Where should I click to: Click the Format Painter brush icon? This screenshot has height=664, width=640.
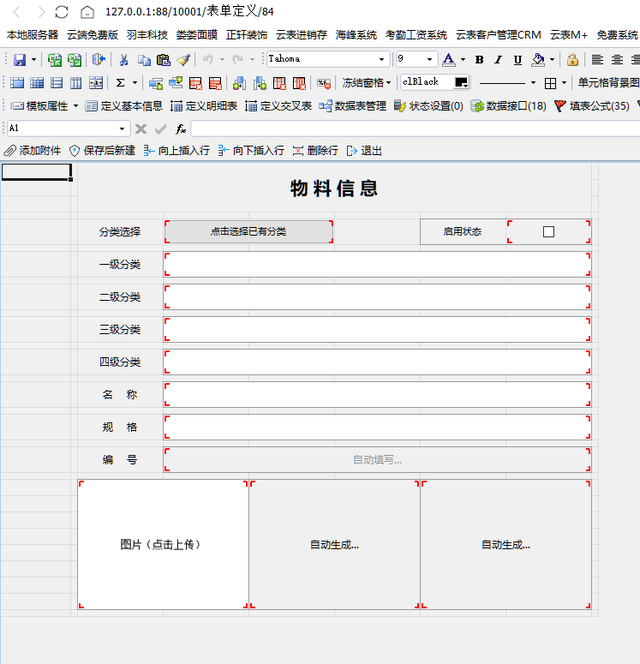coord(183,60)
